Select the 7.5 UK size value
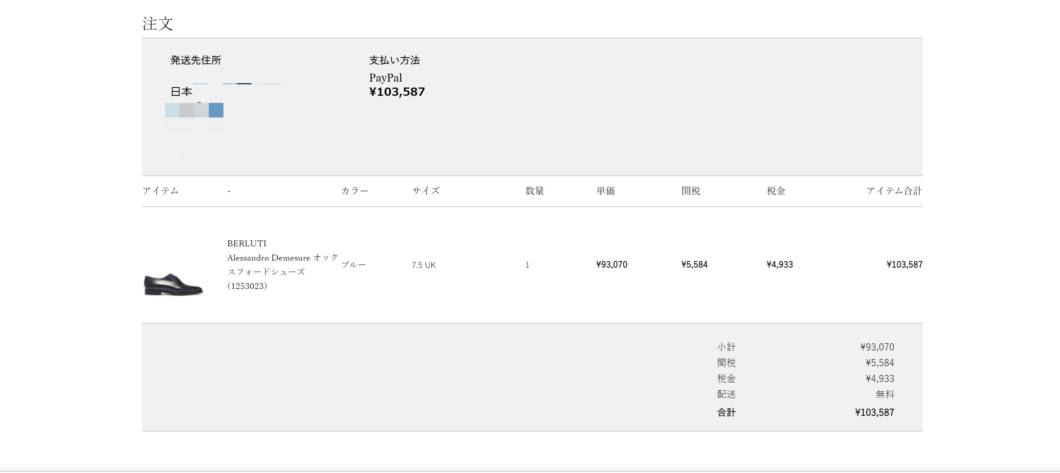The image size is (1060, 473). [x=424, y=265]
